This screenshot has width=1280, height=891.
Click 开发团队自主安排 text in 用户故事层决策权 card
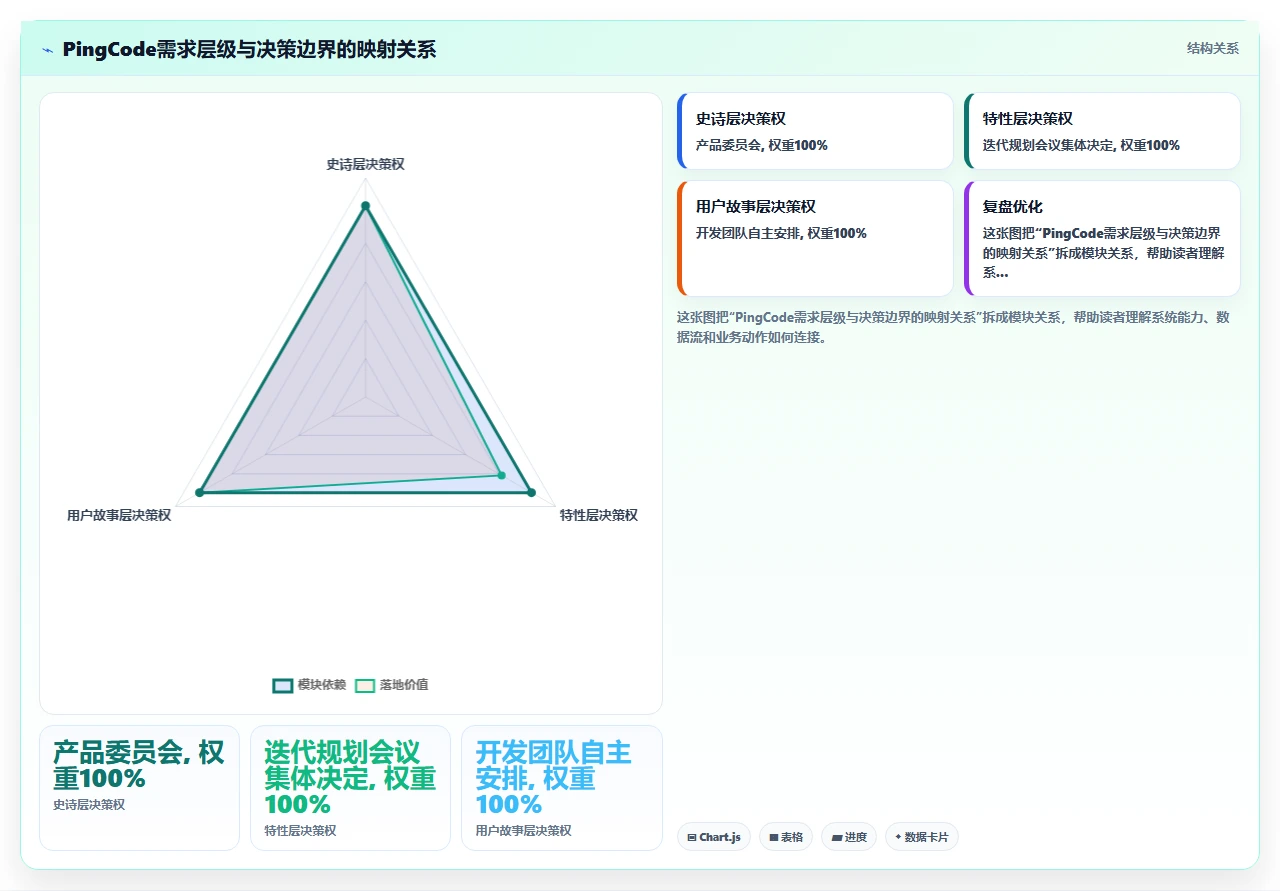pyautogui.click(x=781, y=233)
